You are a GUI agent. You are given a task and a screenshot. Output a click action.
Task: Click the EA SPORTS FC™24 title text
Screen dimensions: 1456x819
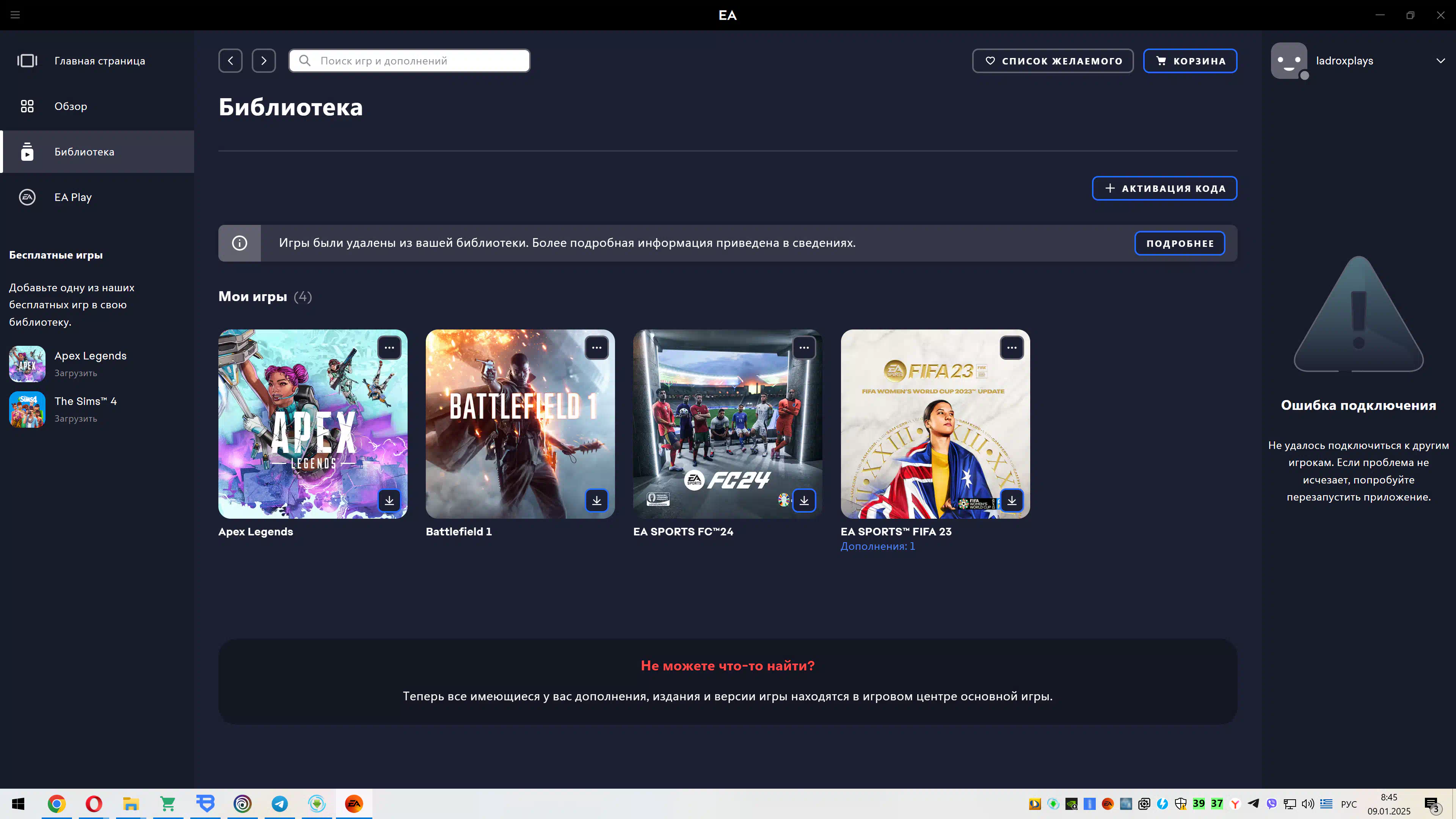click(x=683, y=531)
